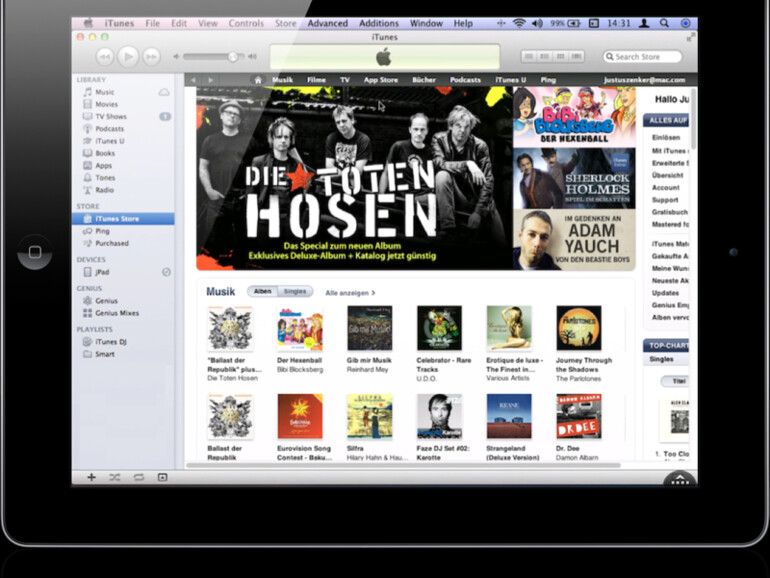Open Genius in the sidebar

(x=106, y=301)
